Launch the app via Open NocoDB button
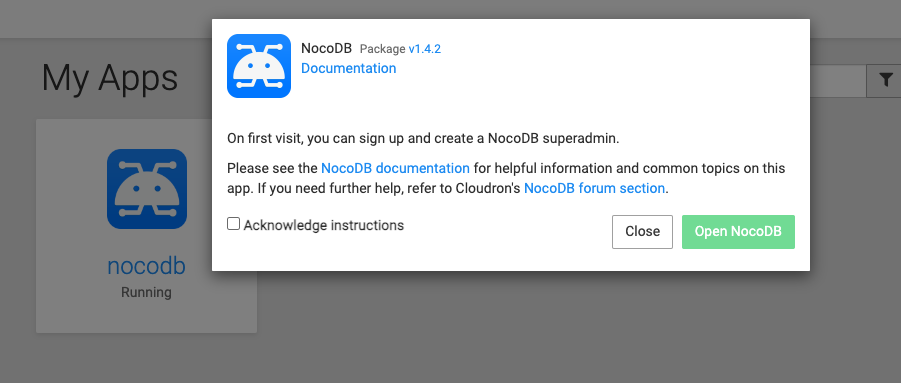This screenshot has width=901, height=383. (x=738, y=232)
